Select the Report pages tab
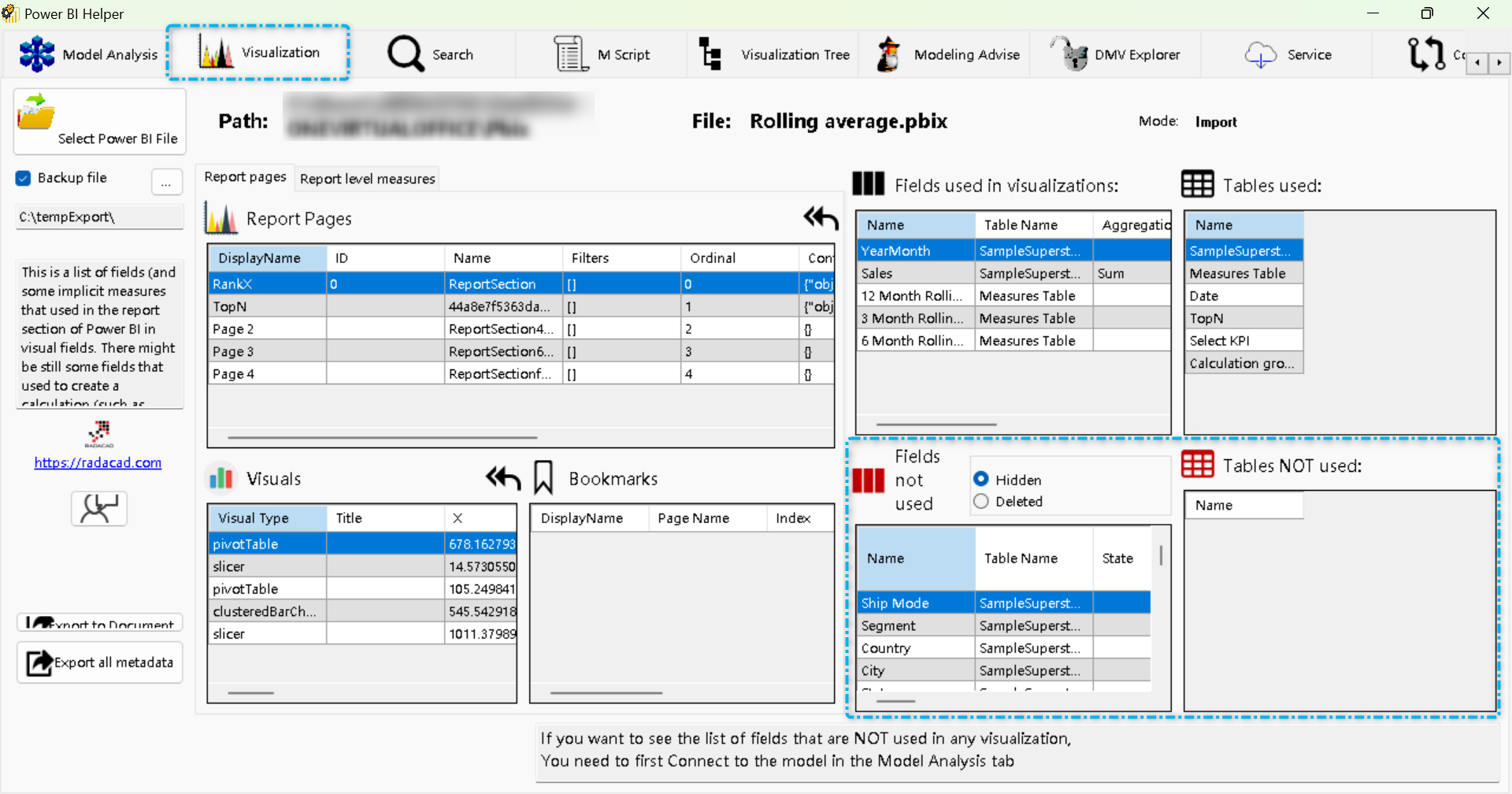Viewport: 1512px width, 794px height. (245, 177)
